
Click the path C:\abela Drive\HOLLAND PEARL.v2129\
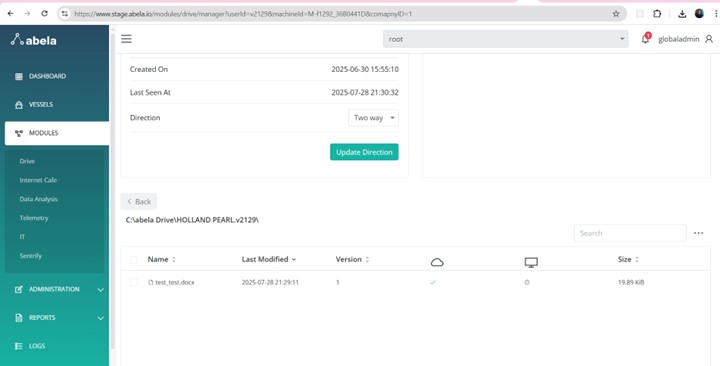tap(192, 220)
